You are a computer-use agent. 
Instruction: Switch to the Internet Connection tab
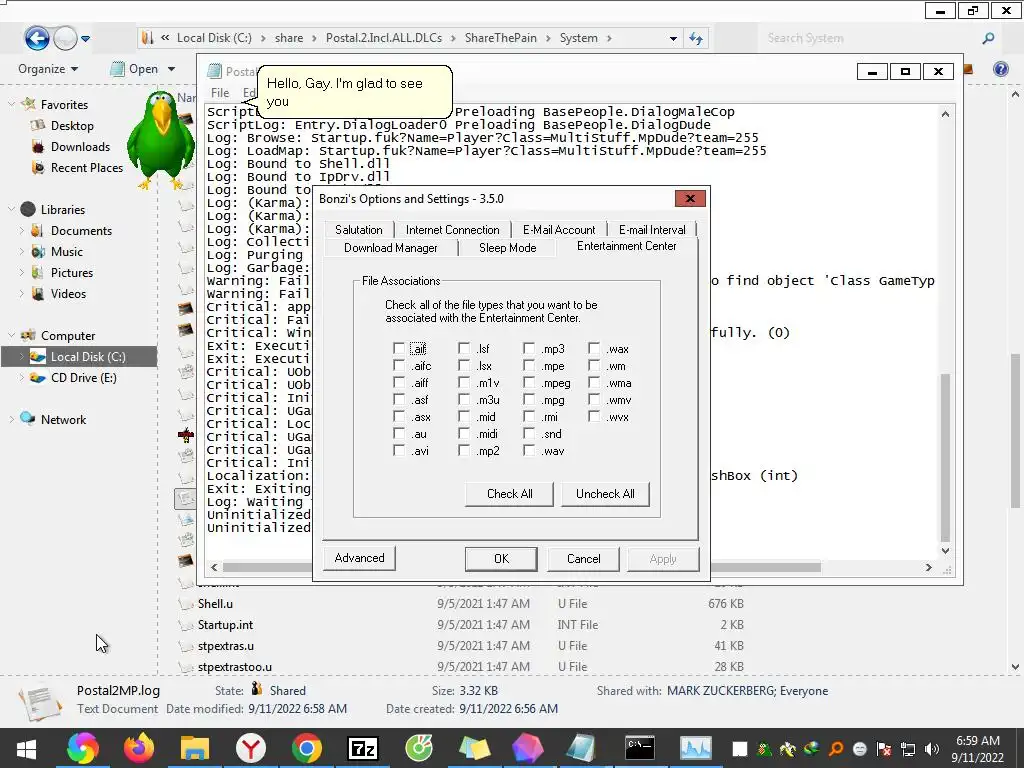click(x=453, y=230)
